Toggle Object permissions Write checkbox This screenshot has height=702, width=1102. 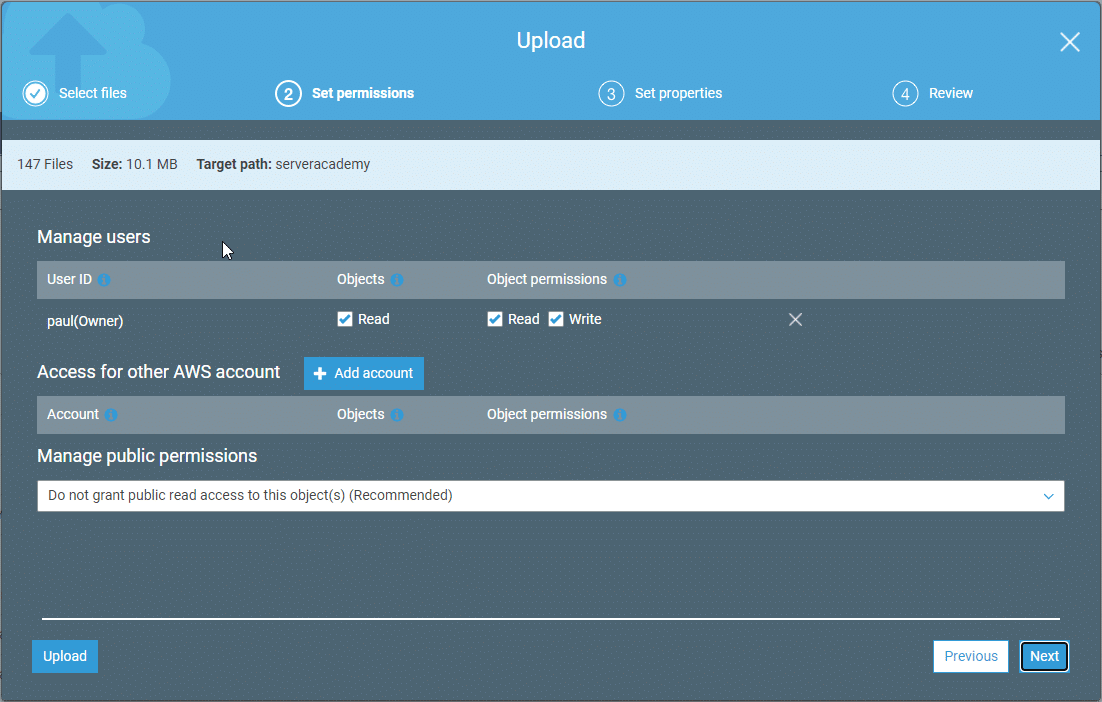click(x=556, y=320)
